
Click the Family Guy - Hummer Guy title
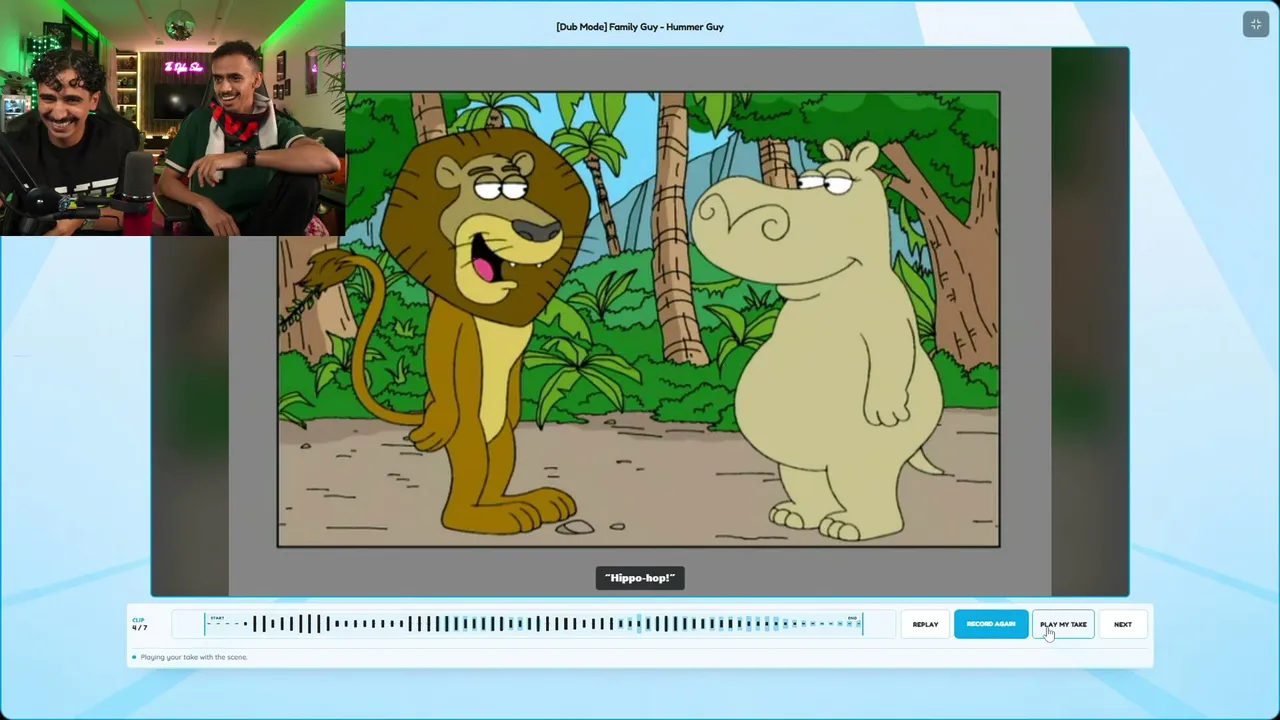[x=640, y=27]
